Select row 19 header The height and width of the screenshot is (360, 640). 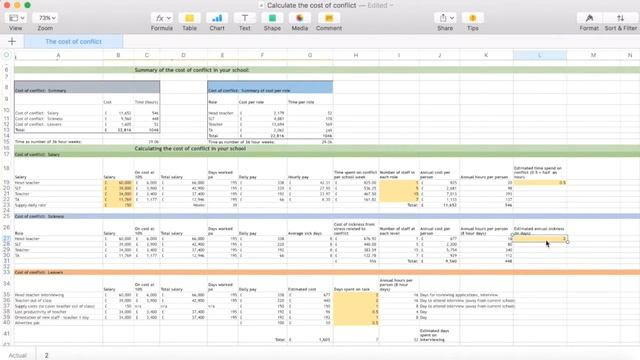point(7,182)
